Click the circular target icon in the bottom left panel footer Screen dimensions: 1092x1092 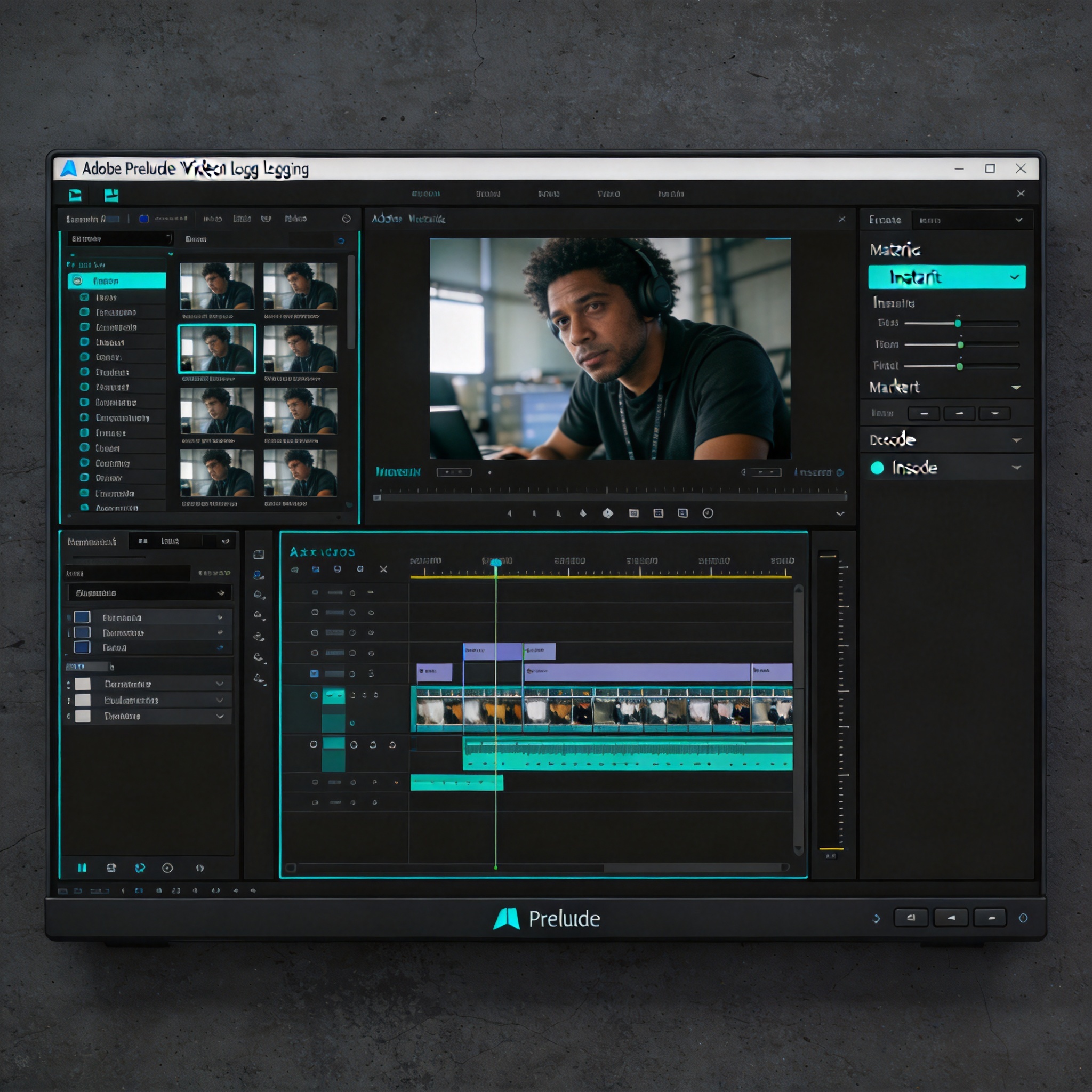[x=167, y=868]
